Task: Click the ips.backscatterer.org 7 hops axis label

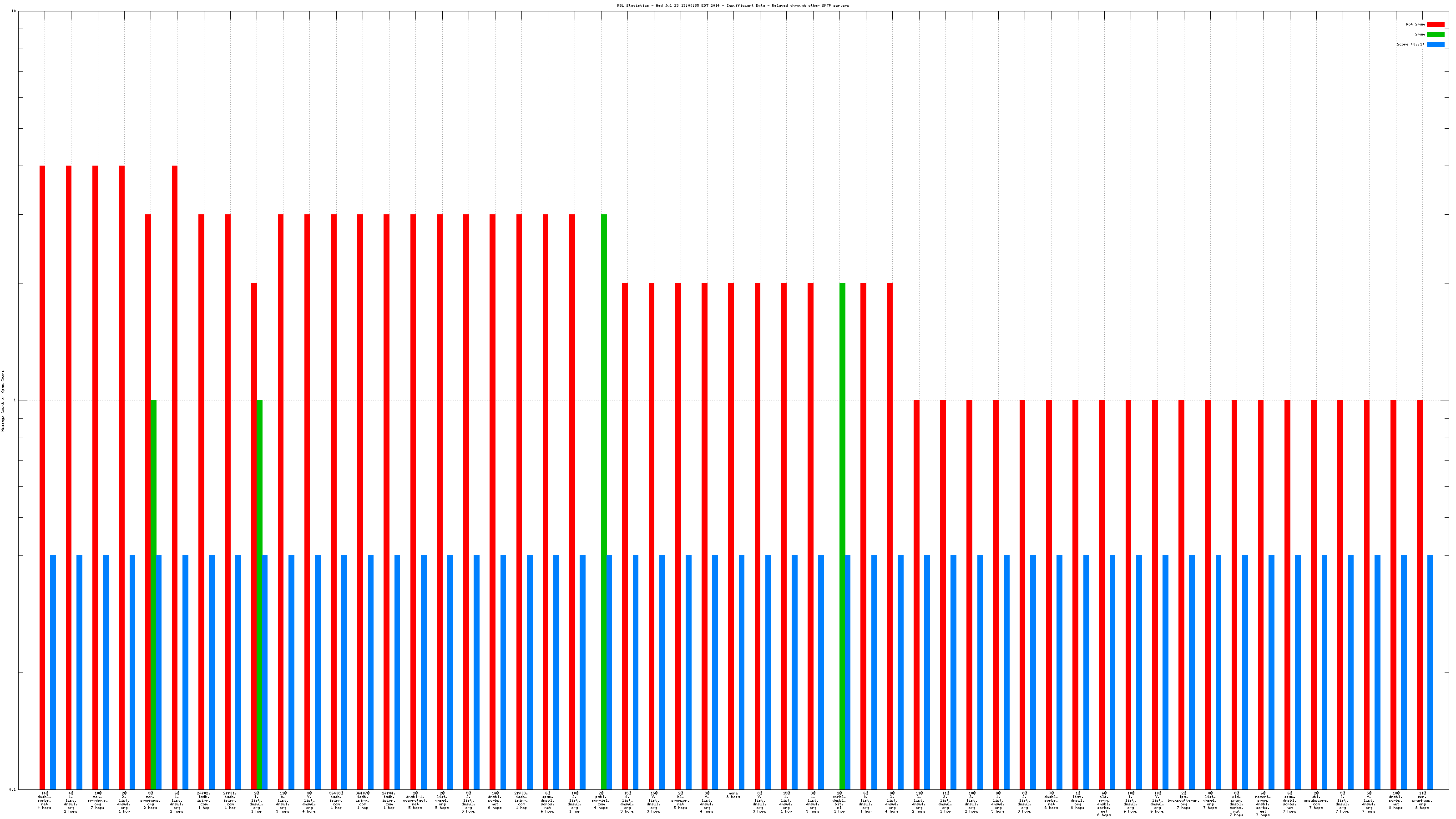Action: pyautogui.click(x=1183, y=800)
